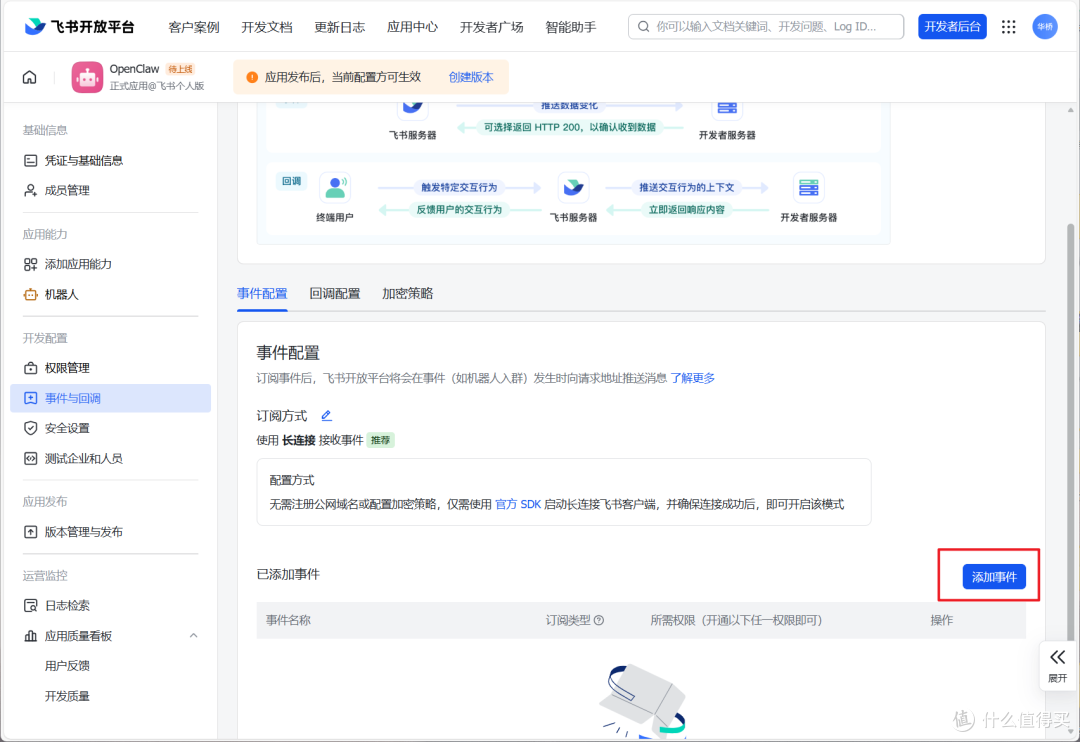Viewport: 1080px width, 742px height.
Task: Collapse the 应用质量看板 chevron
Action: click(194, 636)
